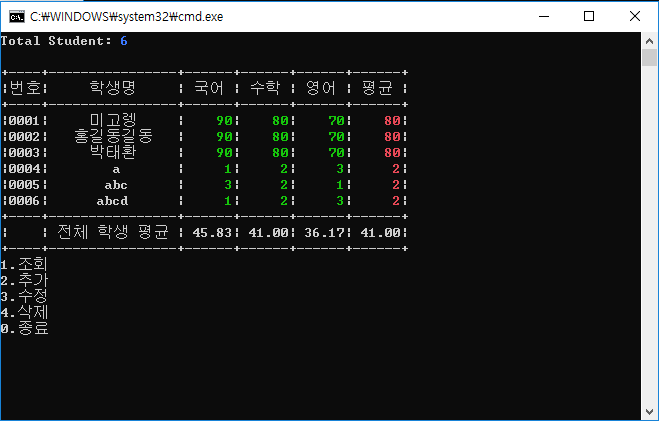Screen dimensions: 659x421
Task: Click 영어 score 3 in row 0004
Action: click(340, 169)
